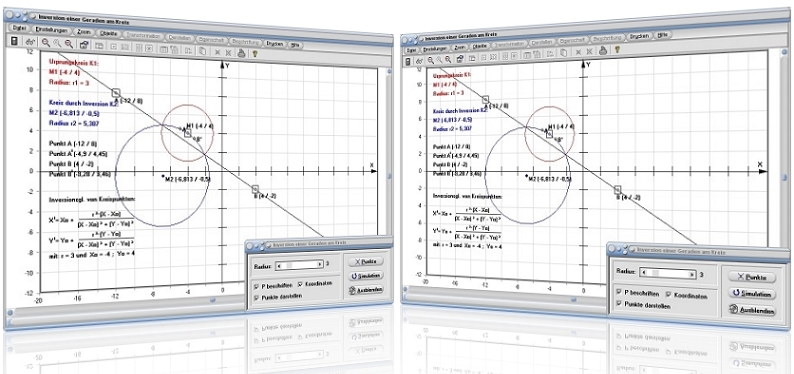Open the Objekte menu in left window
This screenshot has width=794, height=374.
pos(108,33)
